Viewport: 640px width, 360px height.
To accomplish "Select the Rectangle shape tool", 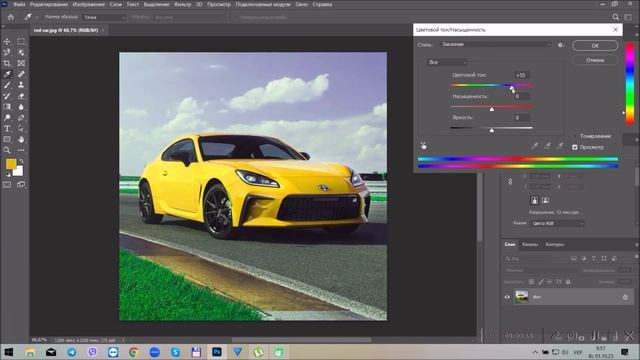I will click(7, 140).
